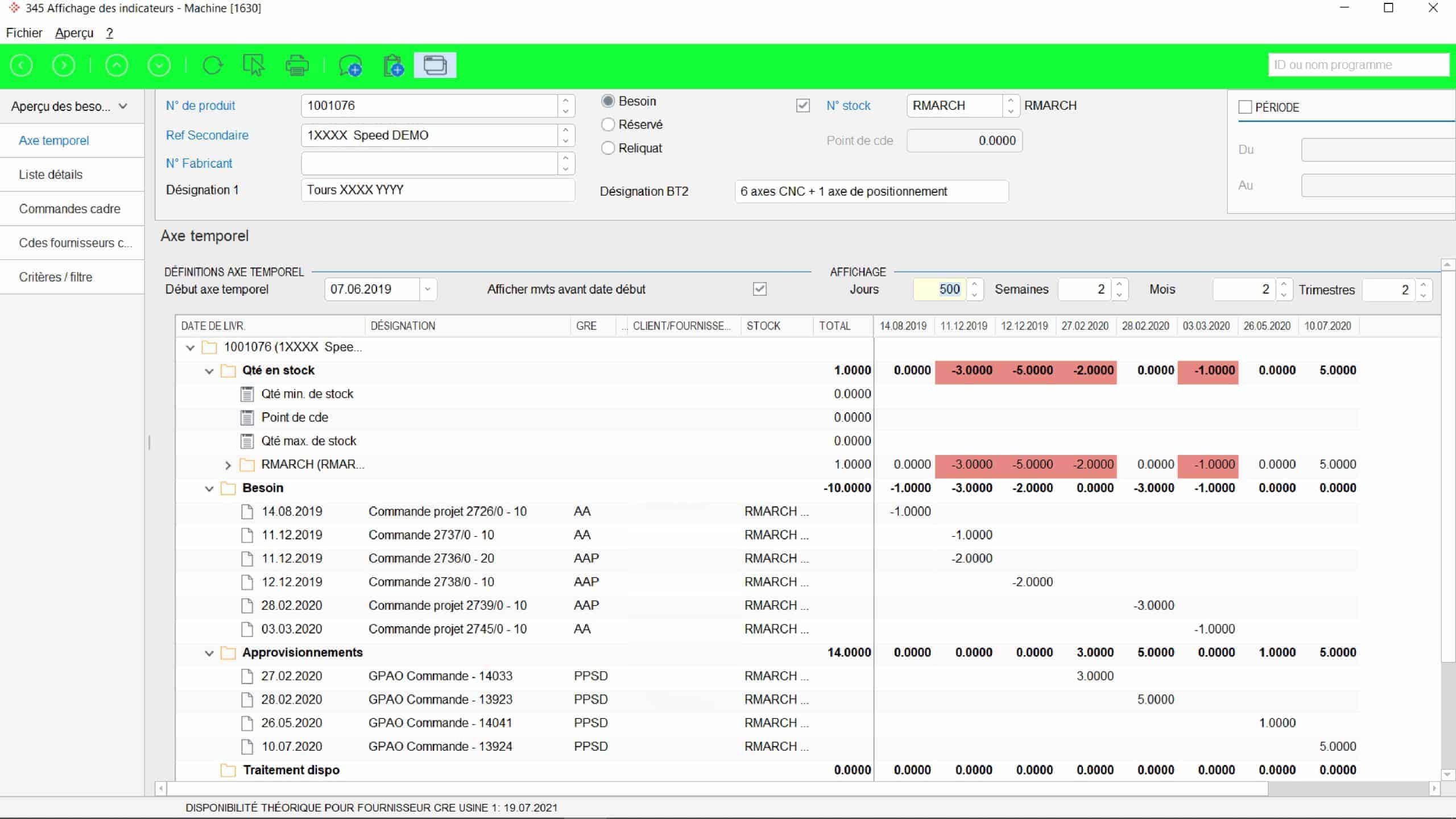The width and height of the screenshot is (1456, 819).
Task: Open the Début axe temporel date dropdown
Action: pos(428,289)
